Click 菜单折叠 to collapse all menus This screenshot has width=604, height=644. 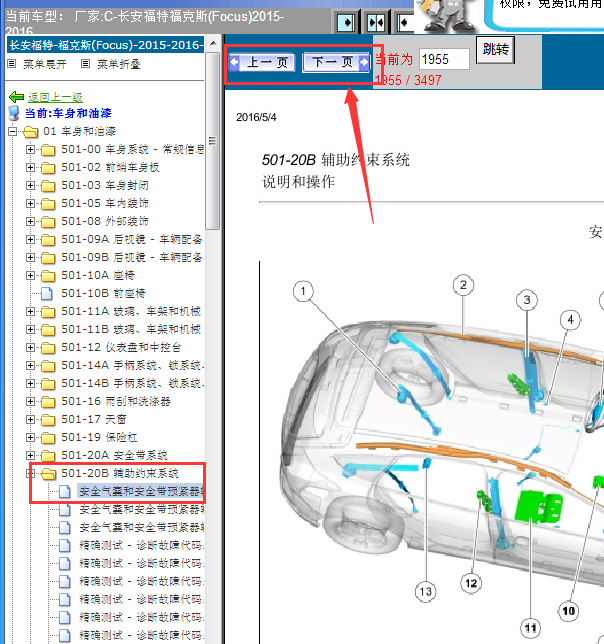coord(119,64)
